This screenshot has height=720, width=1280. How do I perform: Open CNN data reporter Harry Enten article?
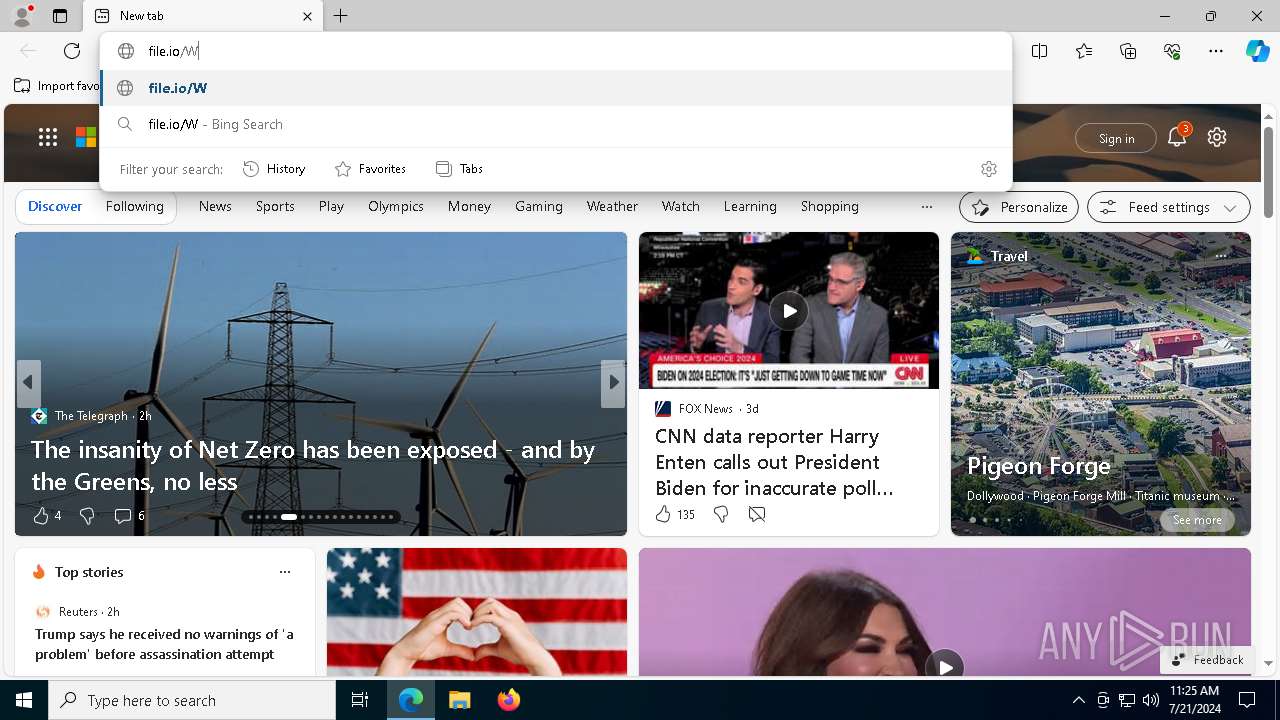(775, 462)
